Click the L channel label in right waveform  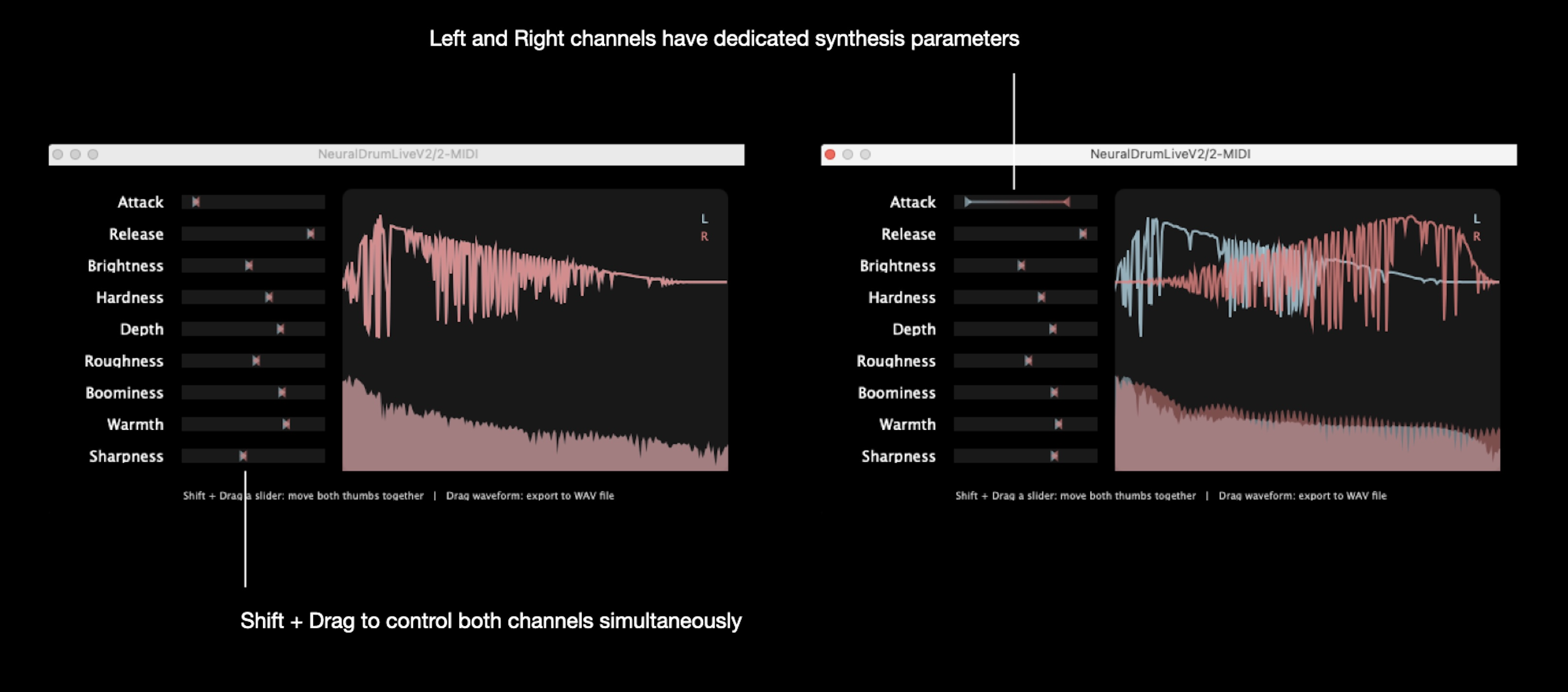[x=1476, y=219]
